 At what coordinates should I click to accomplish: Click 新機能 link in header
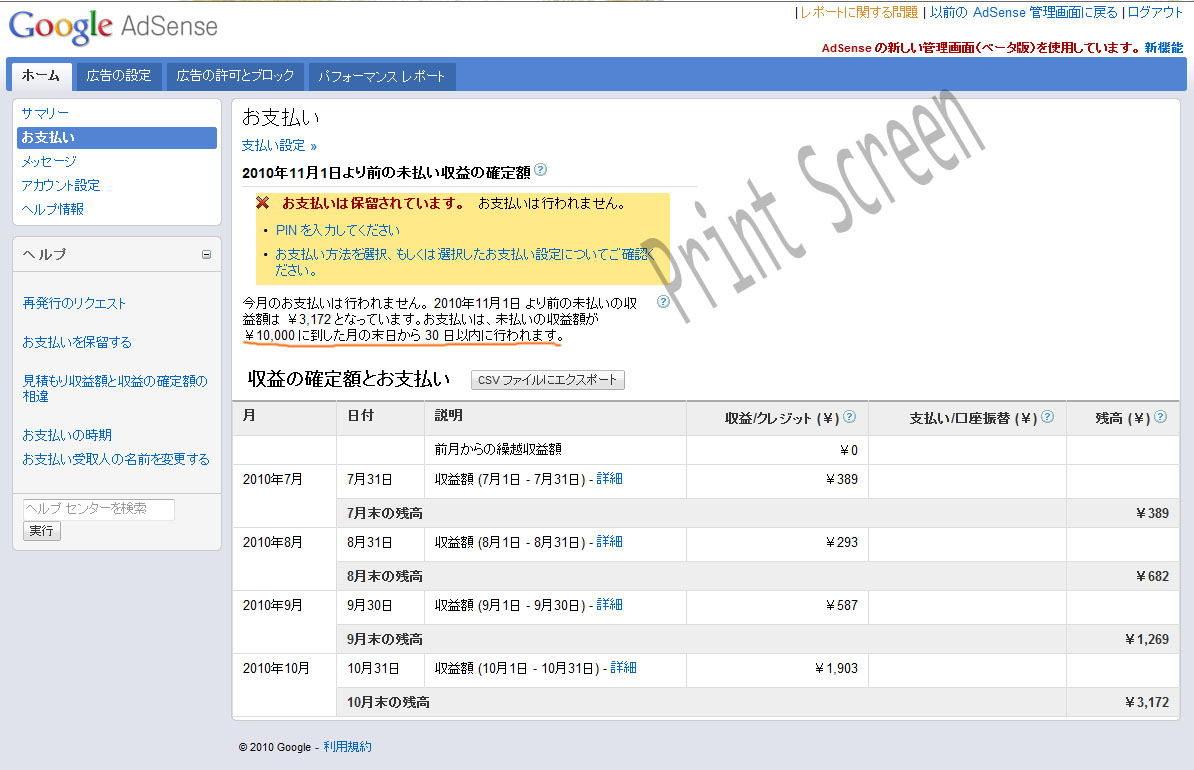pyautogui.click(x=1164, y=47)
